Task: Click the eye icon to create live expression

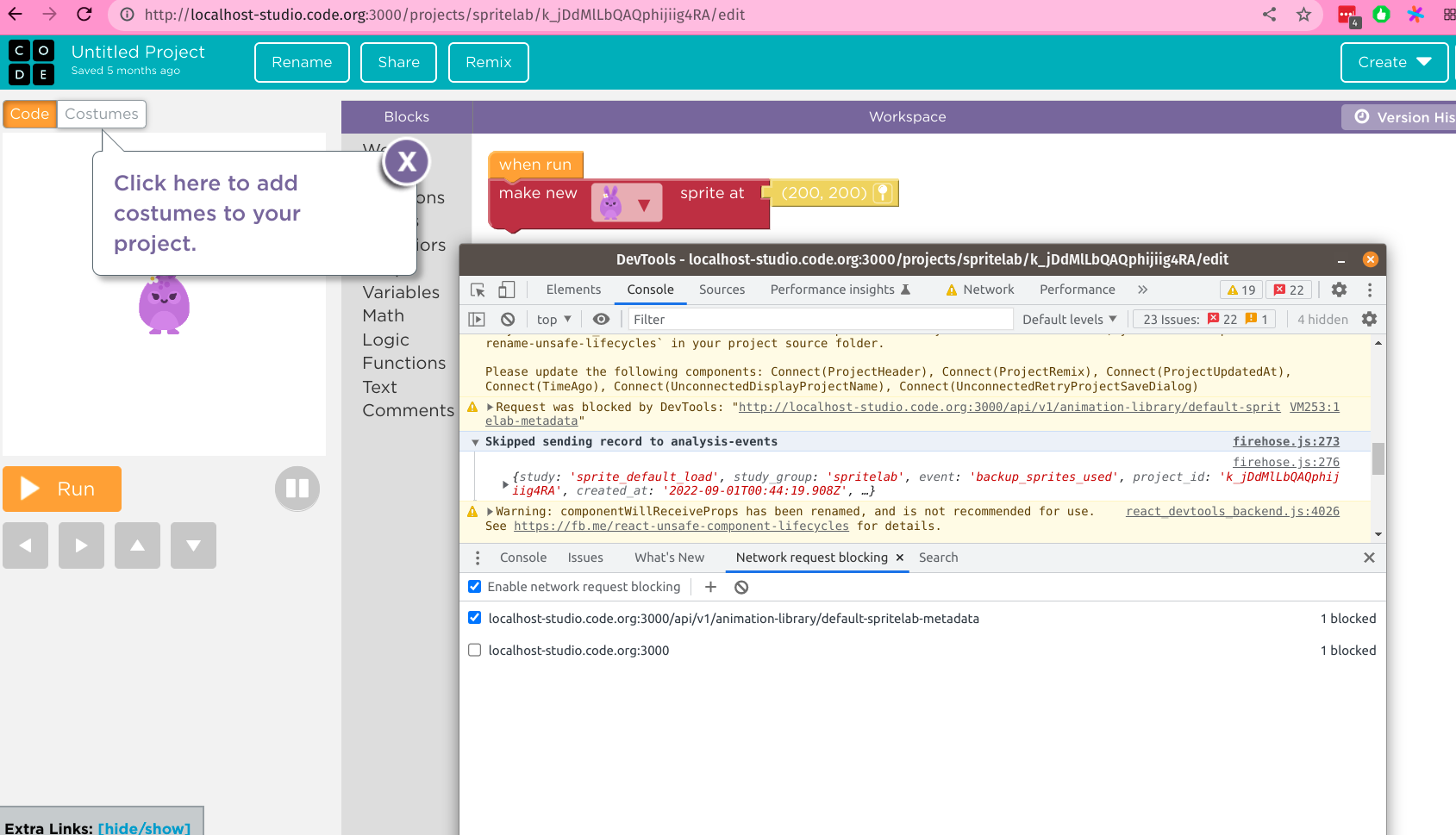Action: coord(601,319)
